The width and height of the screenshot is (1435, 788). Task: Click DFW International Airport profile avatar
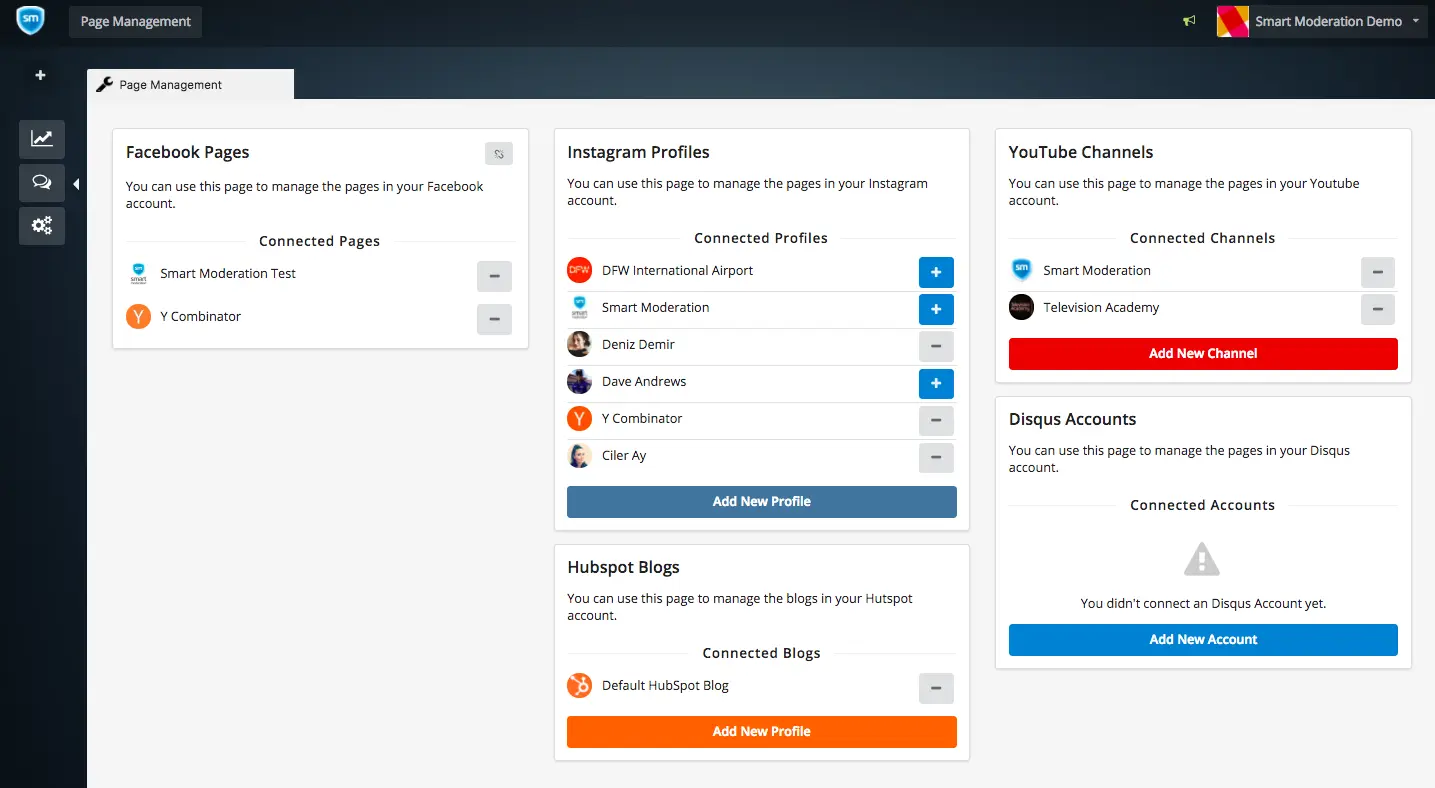point(580,270)
